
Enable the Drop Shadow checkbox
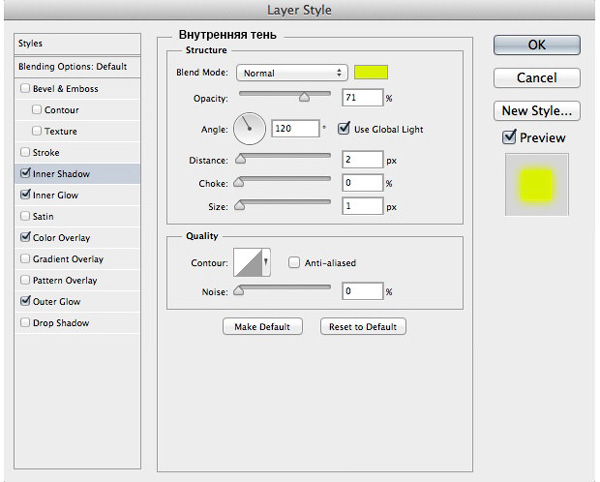pyautogui.click(x=25, y=322)
